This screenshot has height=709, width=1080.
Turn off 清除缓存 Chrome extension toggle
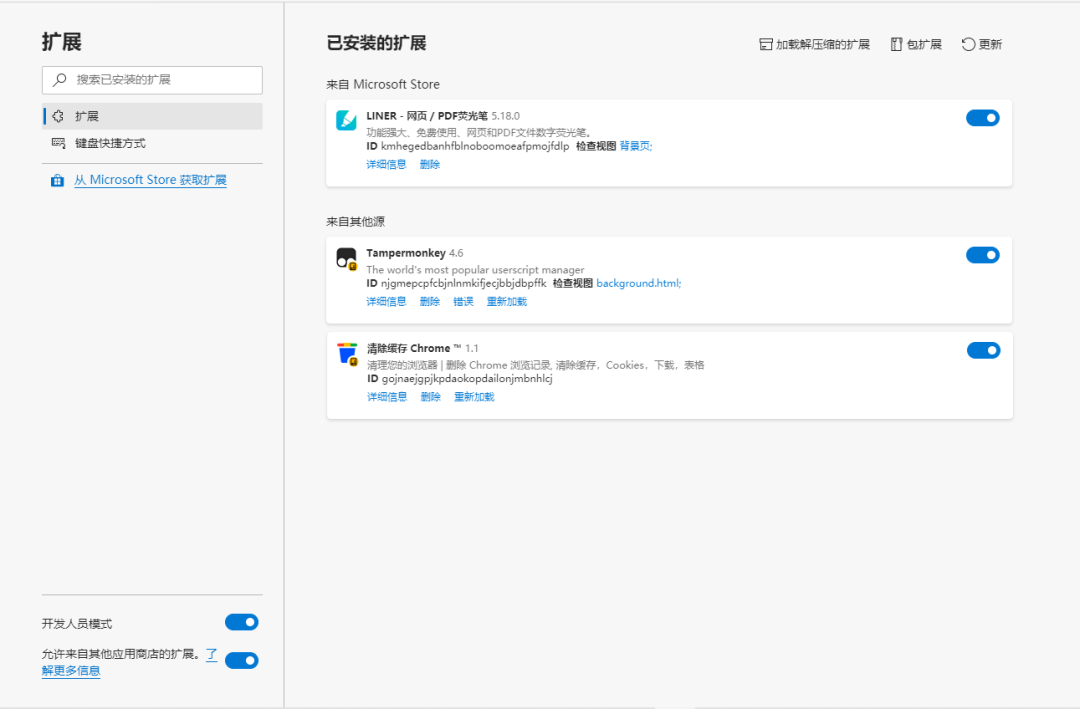(984, 350)
